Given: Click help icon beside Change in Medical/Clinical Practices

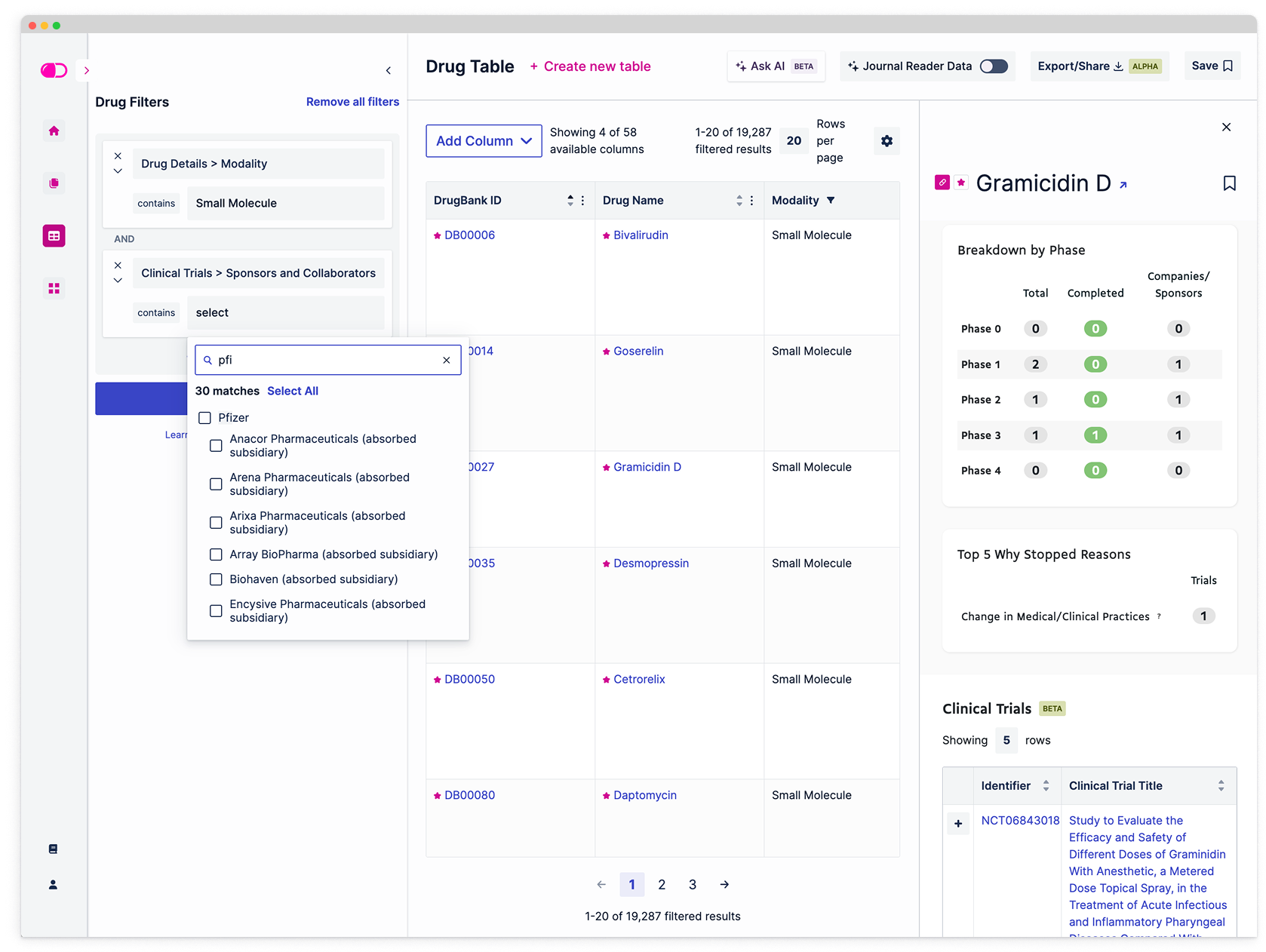Looking at the screenshot, I should pyautogui.click(x=1159, y=616).
